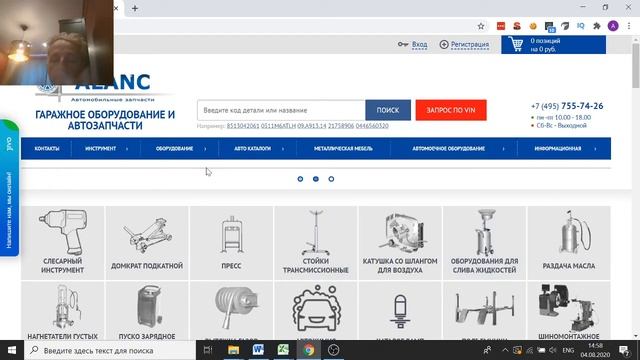Select the first slider dot
The height and width of the screenshot is (360, 640).
(x=300, y=179)
